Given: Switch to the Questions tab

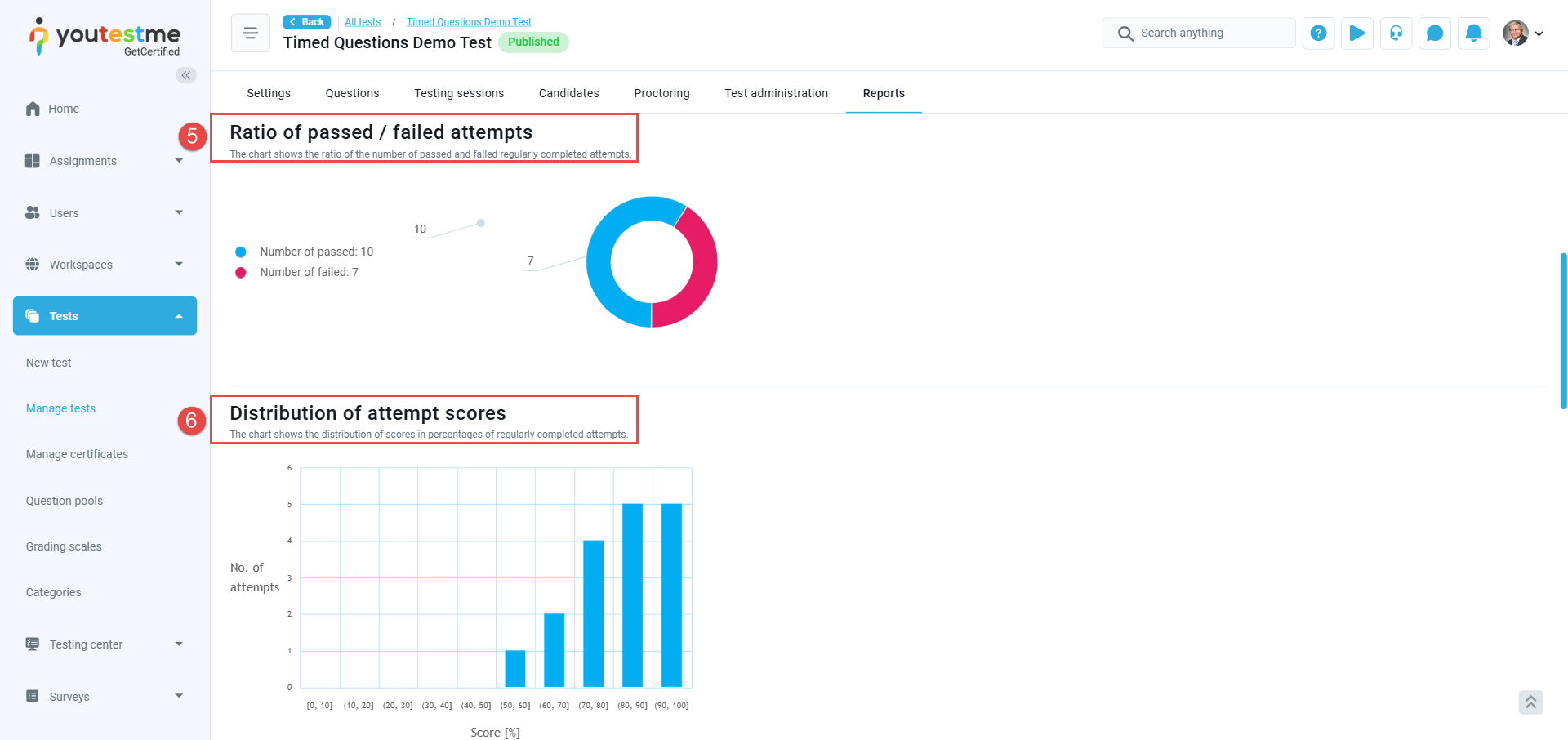Looking at the screenshot, I should pos(353,93).
